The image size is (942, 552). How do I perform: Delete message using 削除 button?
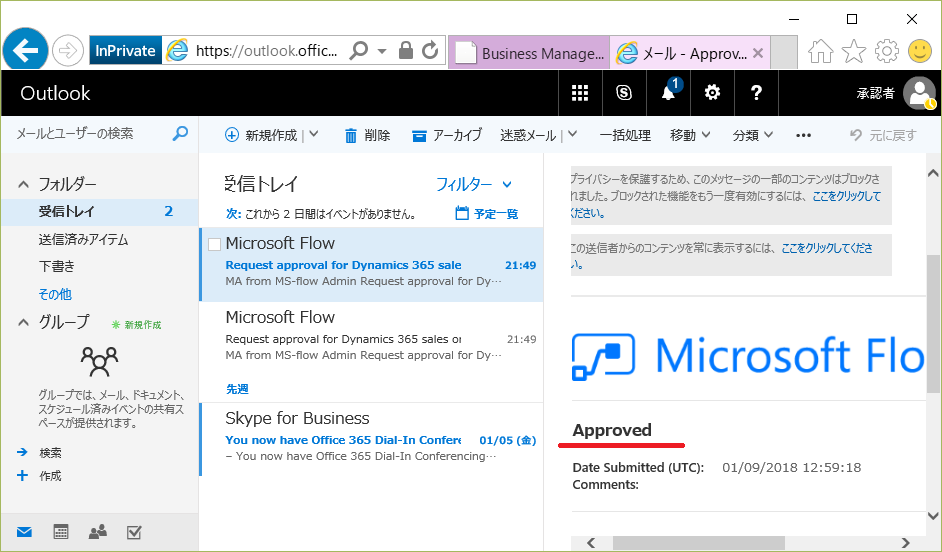[x=367, y=135]
